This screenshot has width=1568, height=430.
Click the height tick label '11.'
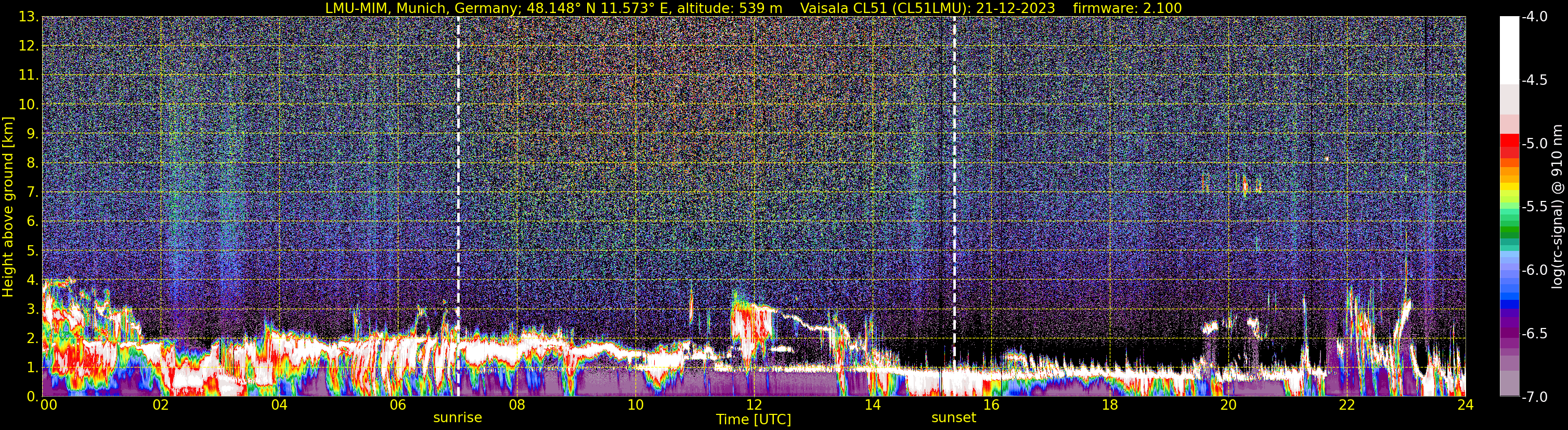click(28, 75)
